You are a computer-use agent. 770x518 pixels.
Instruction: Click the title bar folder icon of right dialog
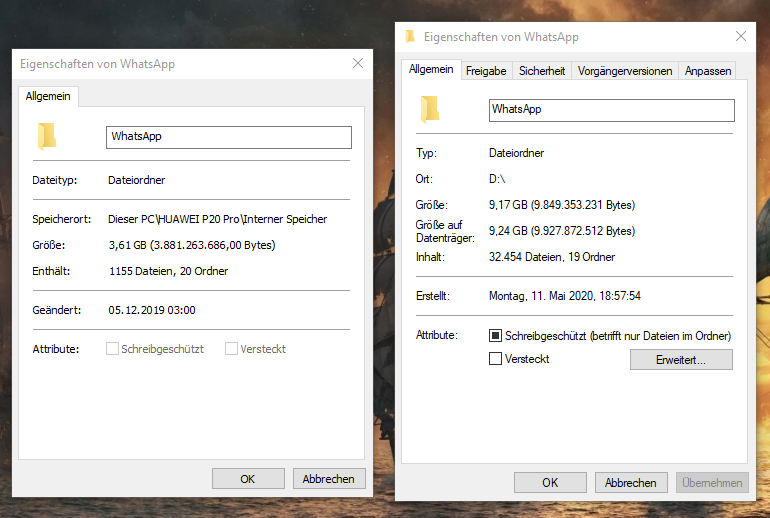coord(410,37)
